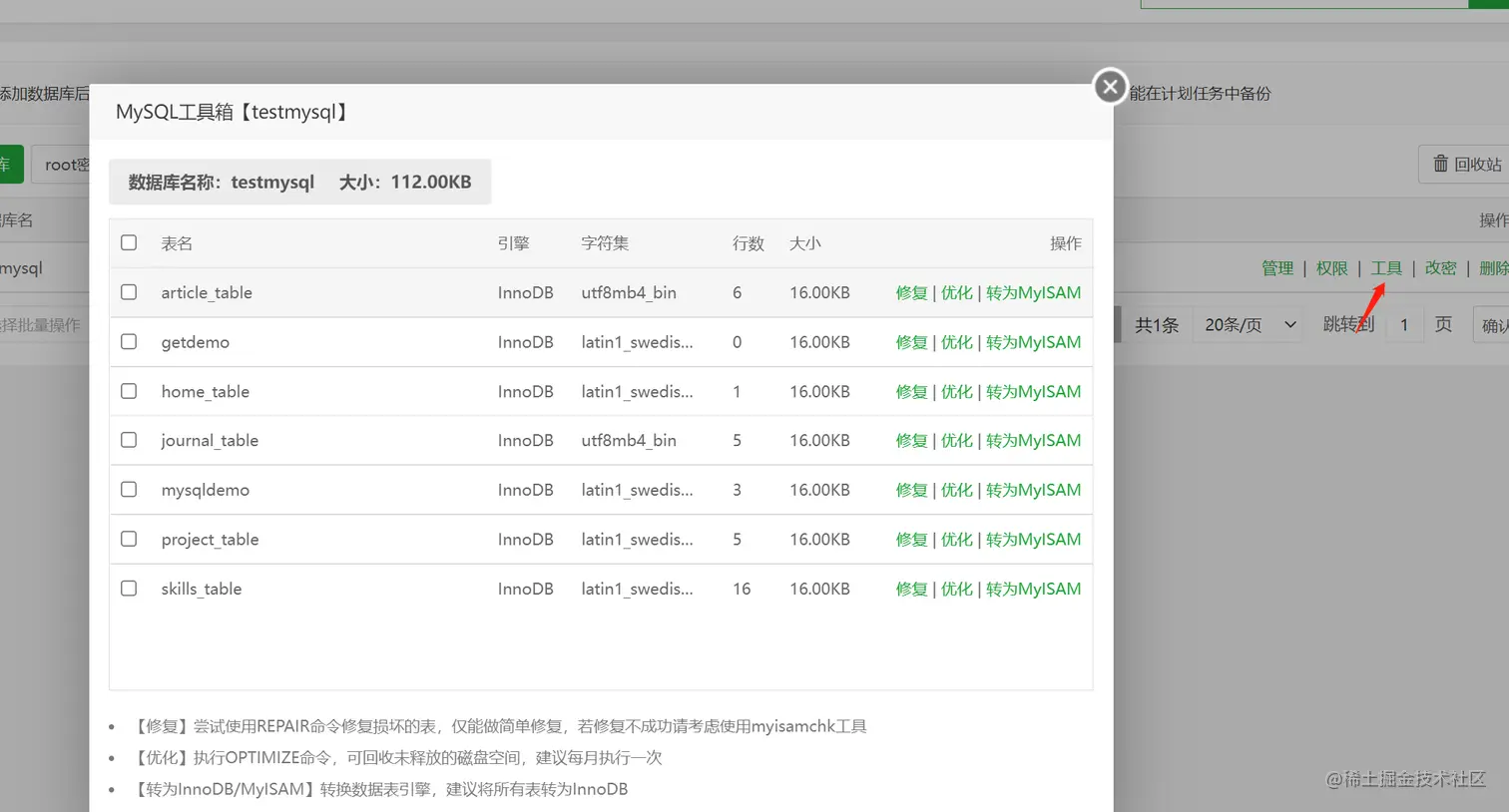The height and width of the screenshot is (812, 1509).
Task: Click 优化 for home_table
Action: (956, 391)
